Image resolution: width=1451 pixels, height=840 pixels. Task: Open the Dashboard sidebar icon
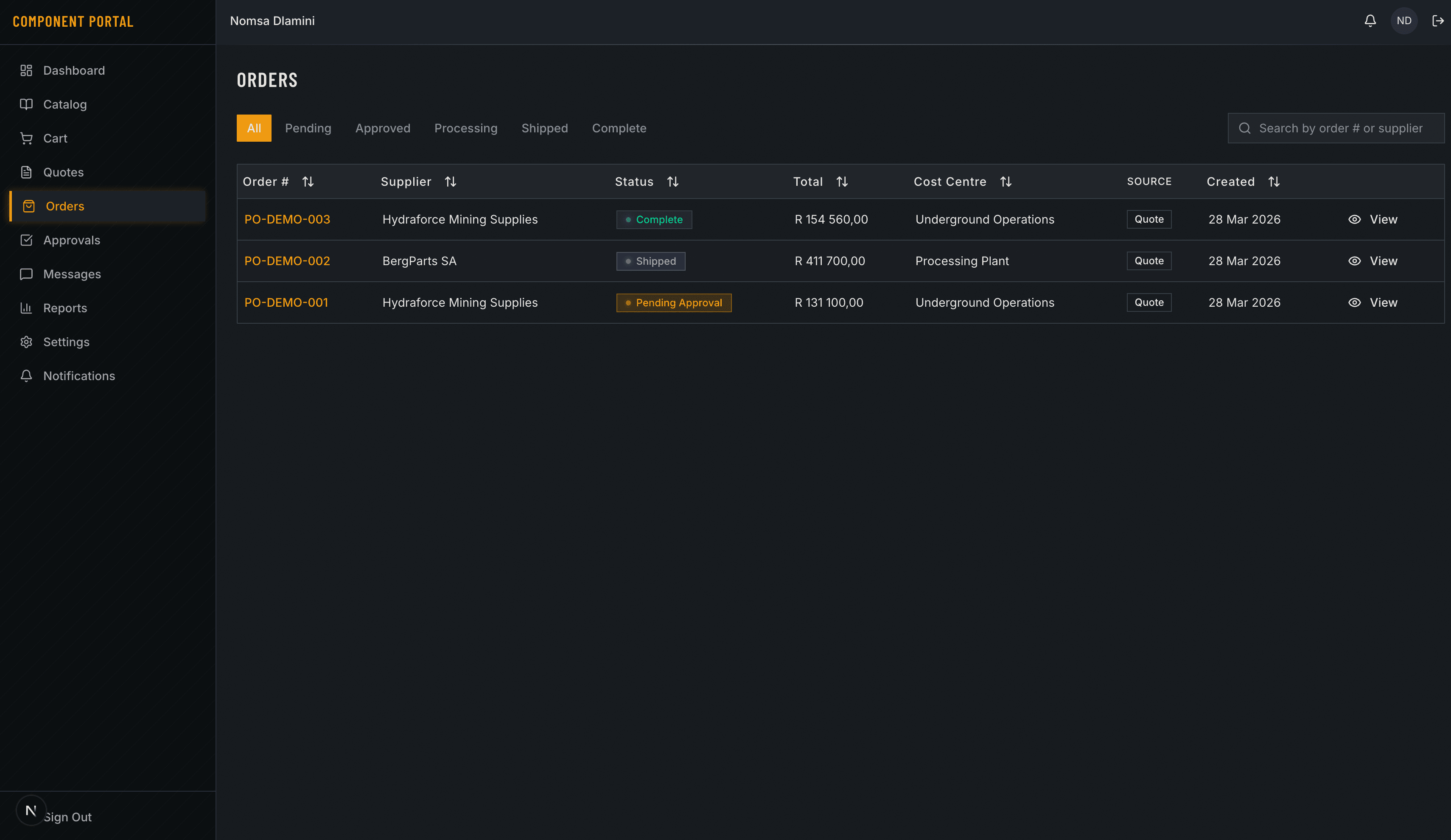(26, 70)
